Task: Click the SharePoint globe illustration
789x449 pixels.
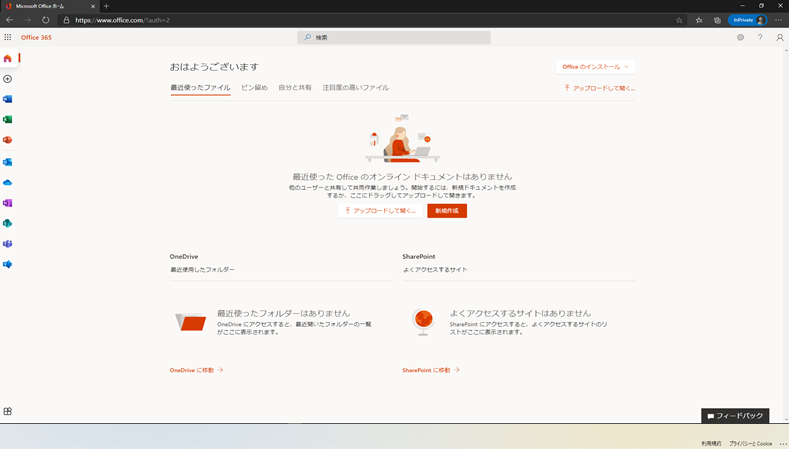Action: (x=423, y=322)
